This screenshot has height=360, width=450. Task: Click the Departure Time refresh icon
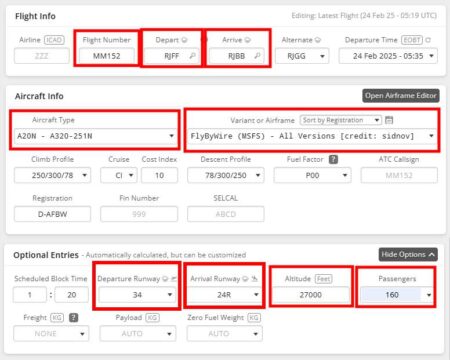point(428,40)
